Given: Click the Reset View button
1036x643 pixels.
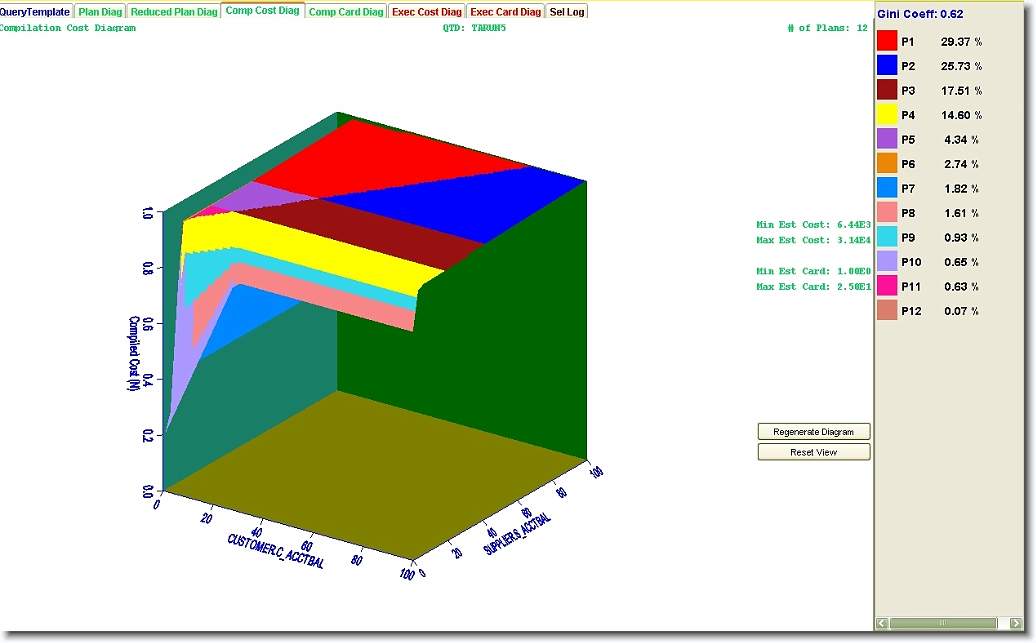Looking at the screenshot, I should coord(813,452).
